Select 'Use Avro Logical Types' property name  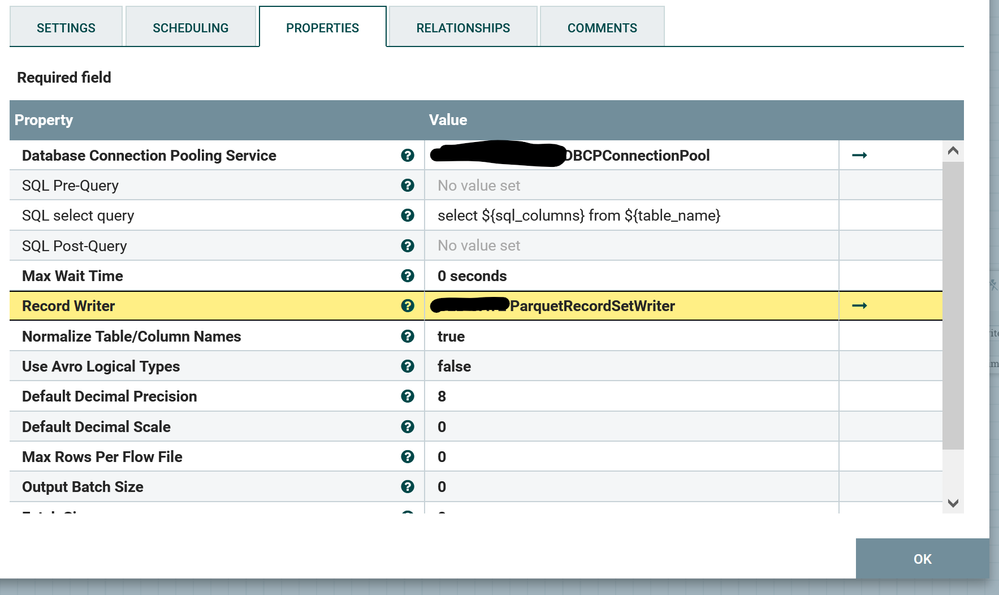(x=101, y=366)
